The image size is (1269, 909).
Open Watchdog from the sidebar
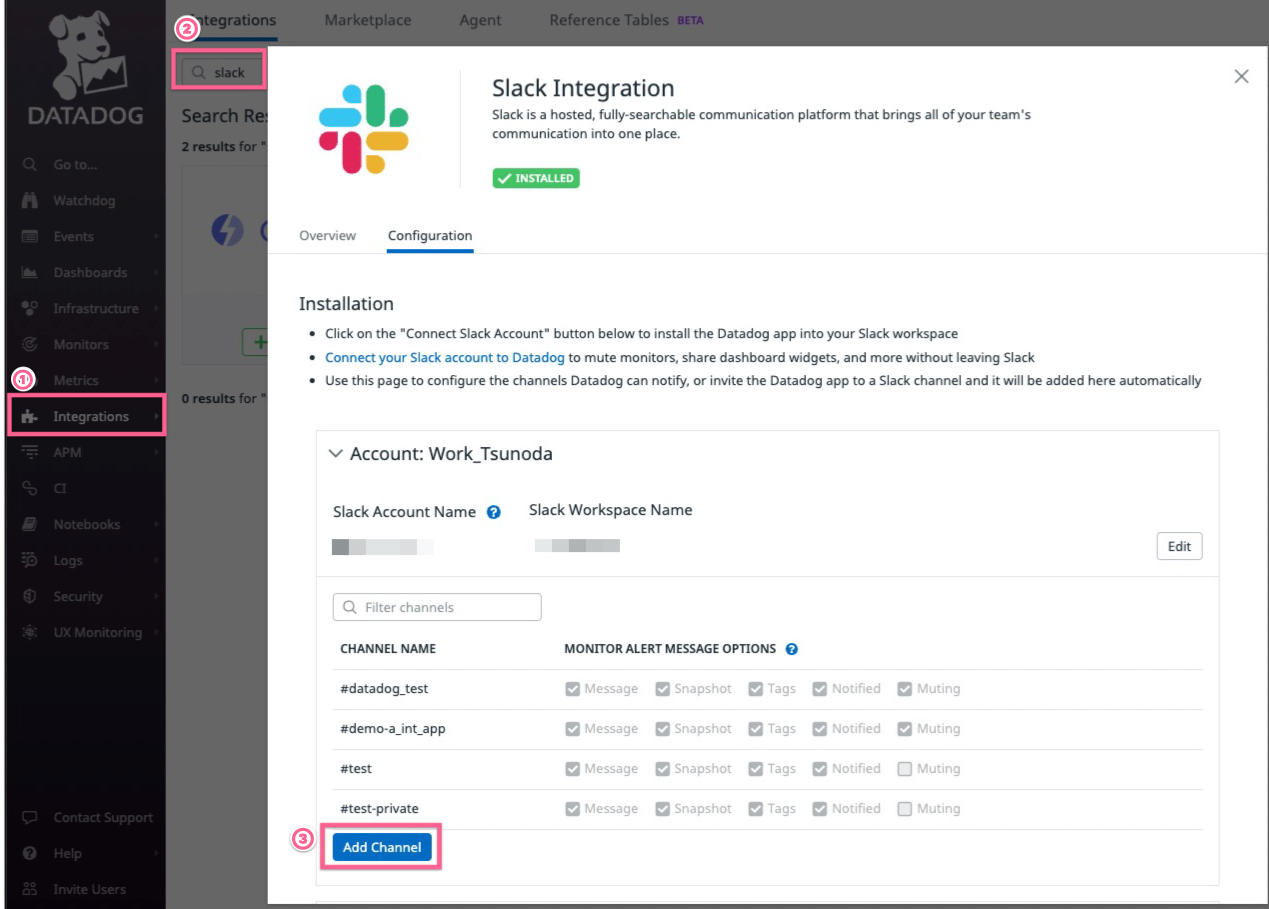[75, 200]
